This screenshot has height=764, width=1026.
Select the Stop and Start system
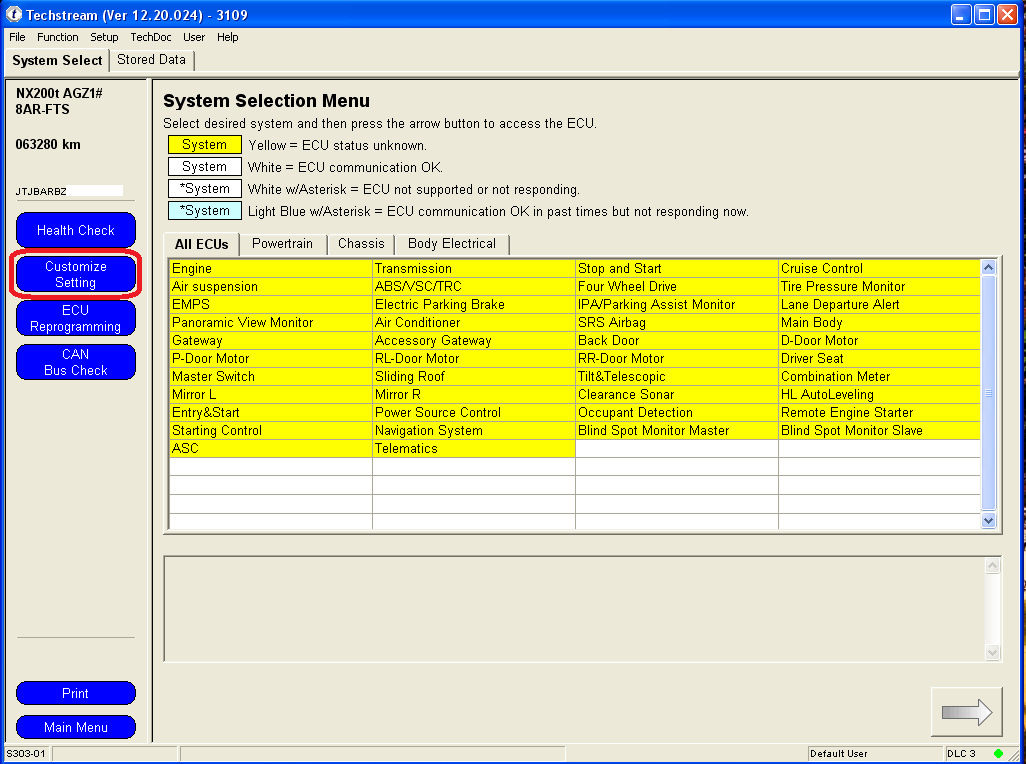point(677,268)
